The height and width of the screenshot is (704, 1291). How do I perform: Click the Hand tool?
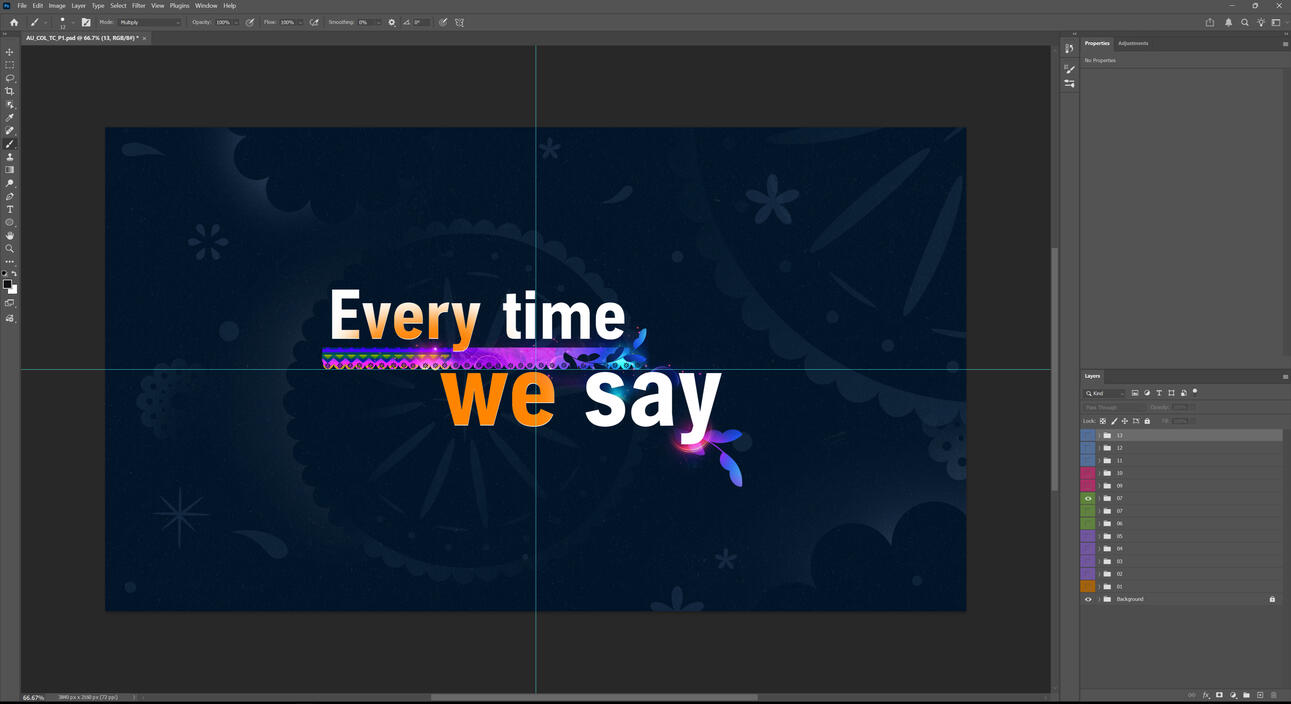click(x=10, y=235)
